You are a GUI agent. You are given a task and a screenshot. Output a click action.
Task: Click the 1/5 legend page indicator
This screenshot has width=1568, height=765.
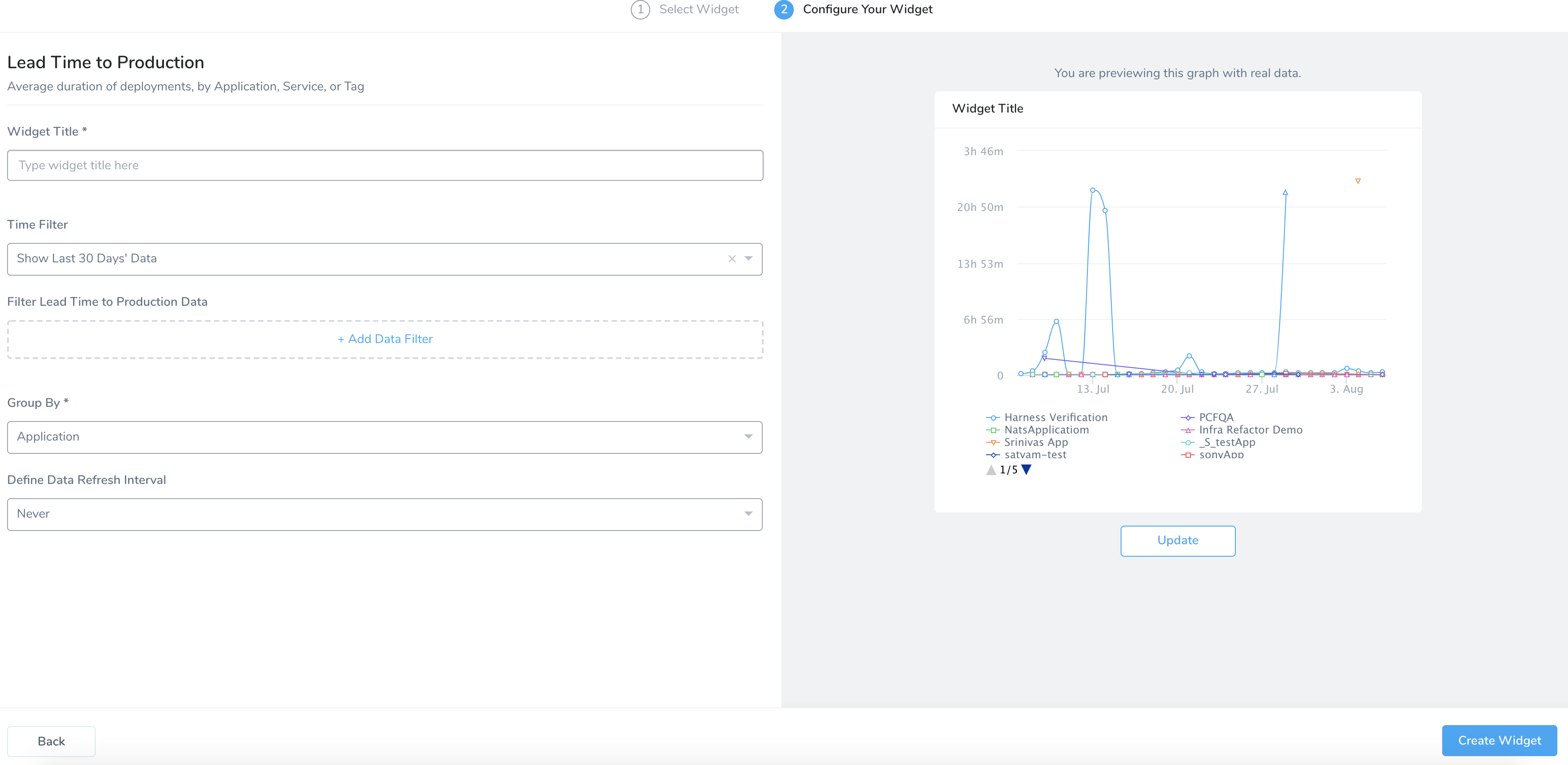point(1009,470)
